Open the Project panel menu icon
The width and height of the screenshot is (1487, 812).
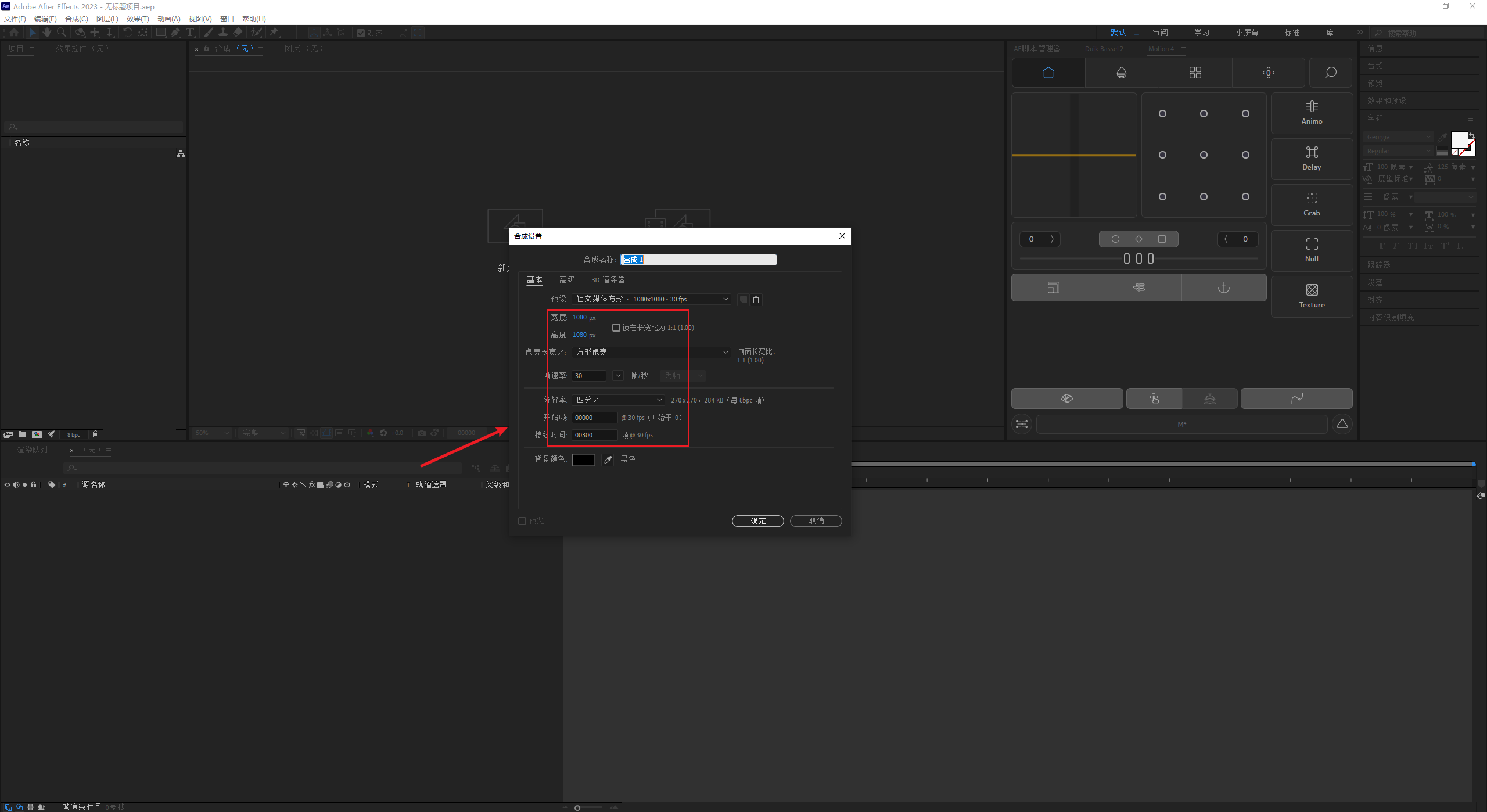(x=32, y=49)
